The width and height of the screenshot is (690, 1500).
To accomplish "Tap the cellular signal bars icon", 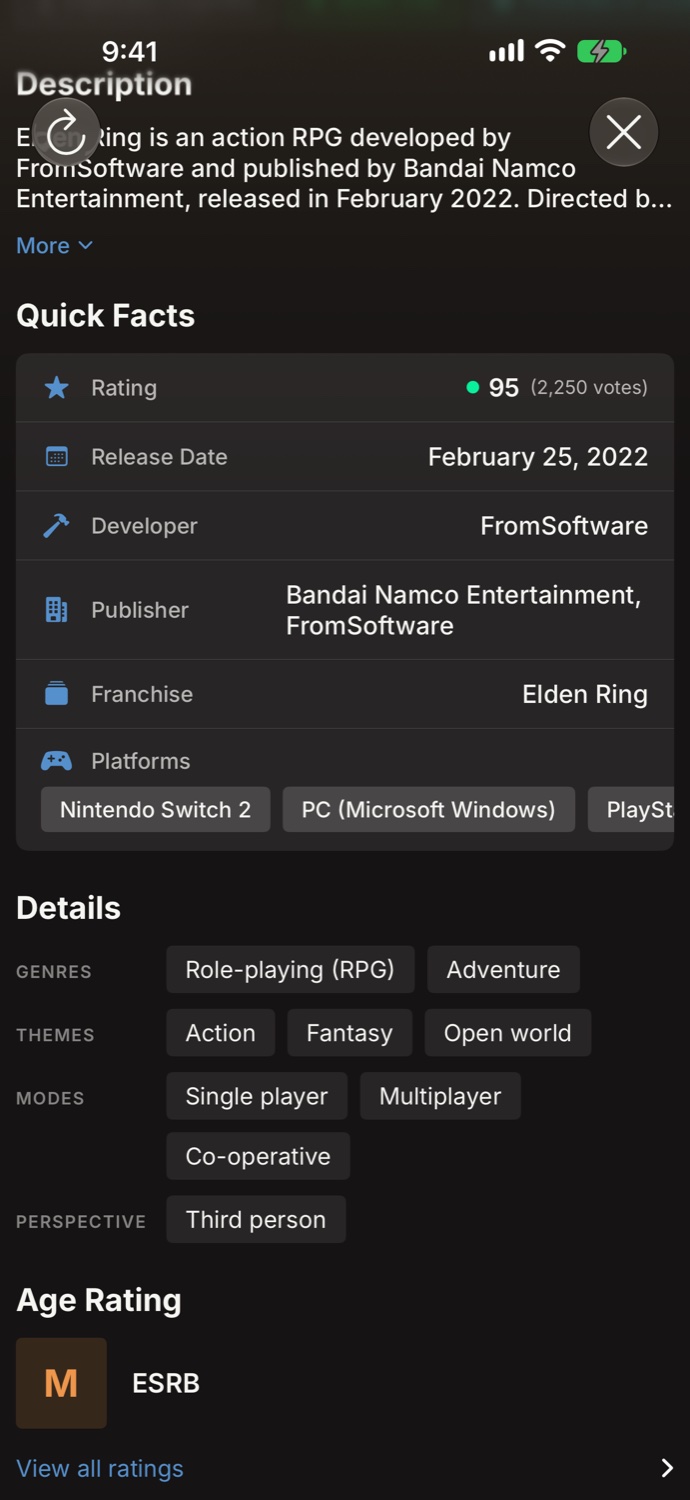I will [x=506, y=51].
